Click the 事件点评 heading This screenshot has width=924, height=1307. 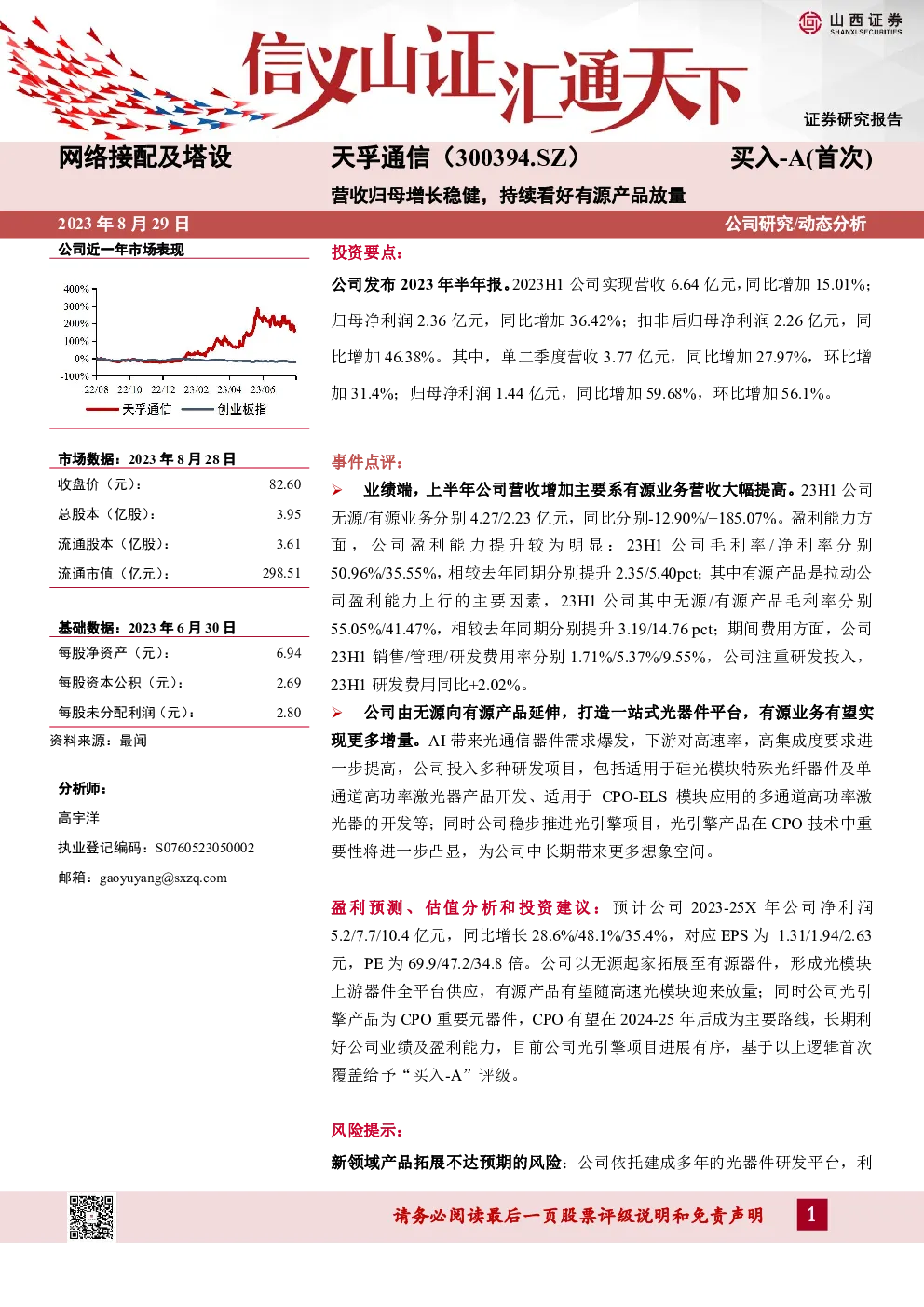[x=367, y=462]
